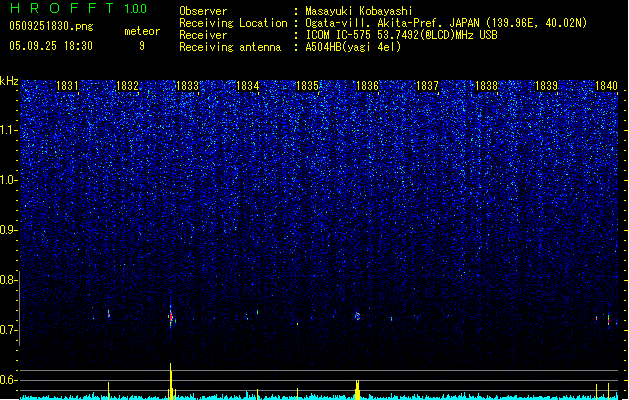Select the 1836 time marker
The image size is (629, 400).
(367, 85)
